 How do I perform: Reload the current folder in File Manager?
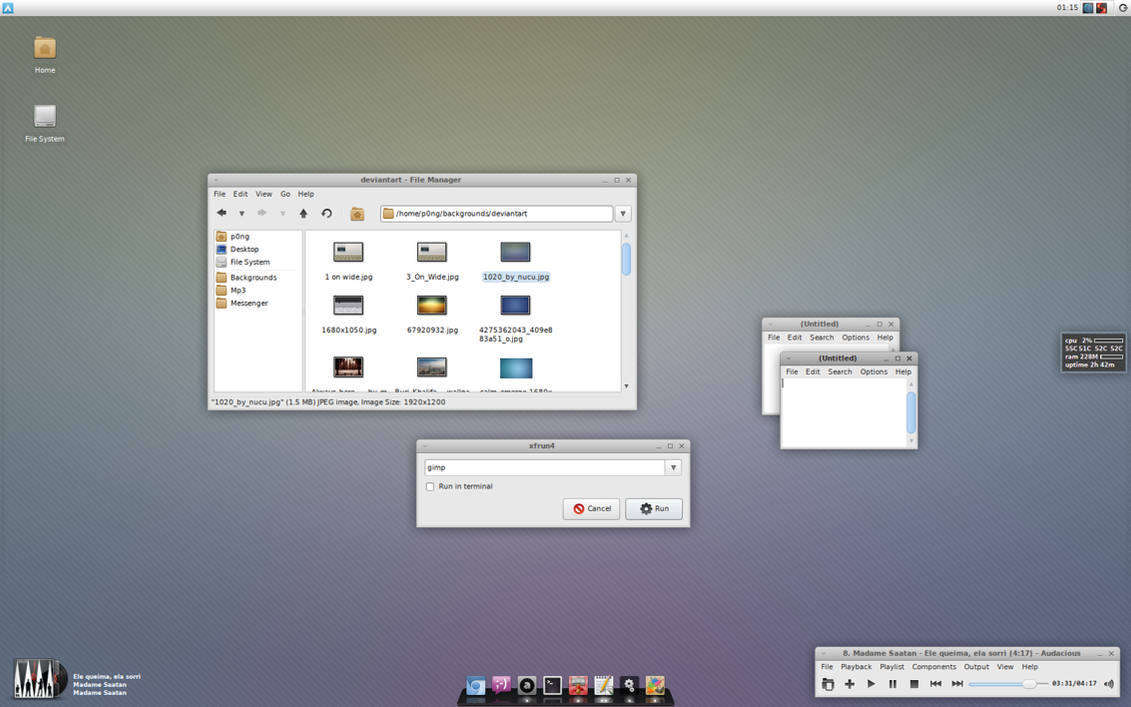pos(326,213)
